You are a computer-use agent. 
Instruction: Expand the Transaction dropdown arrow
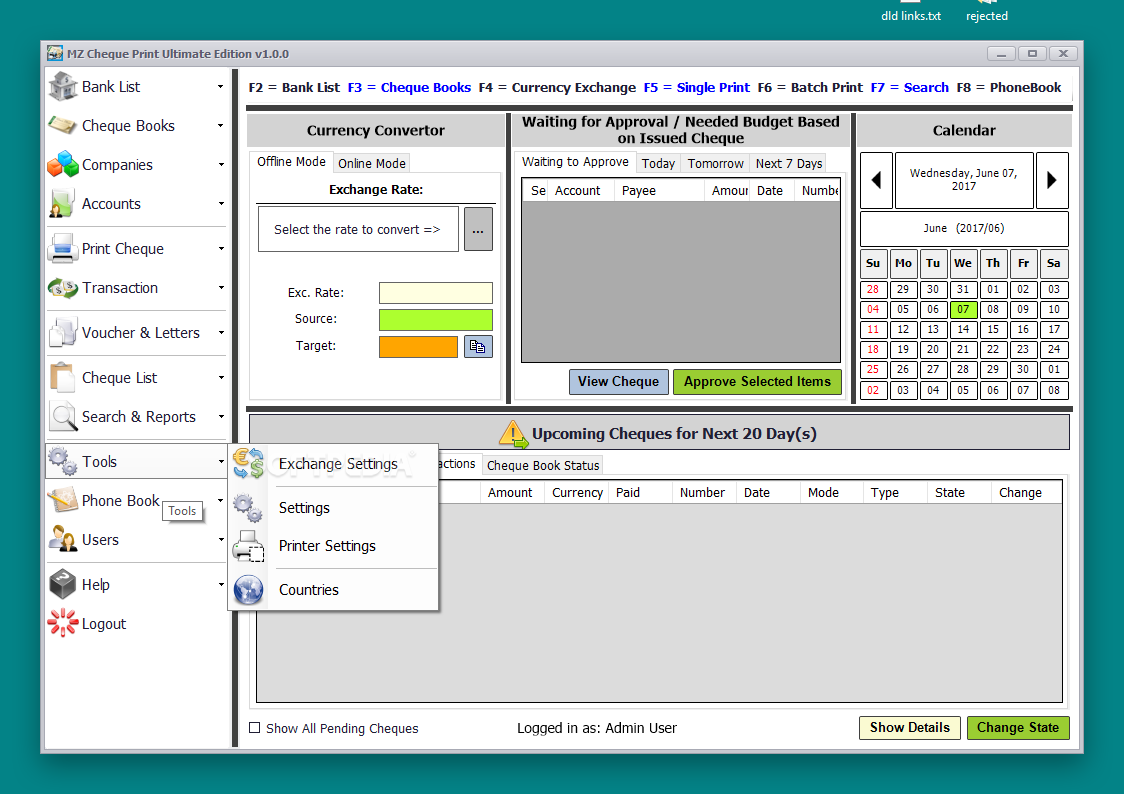click(221, 287)
